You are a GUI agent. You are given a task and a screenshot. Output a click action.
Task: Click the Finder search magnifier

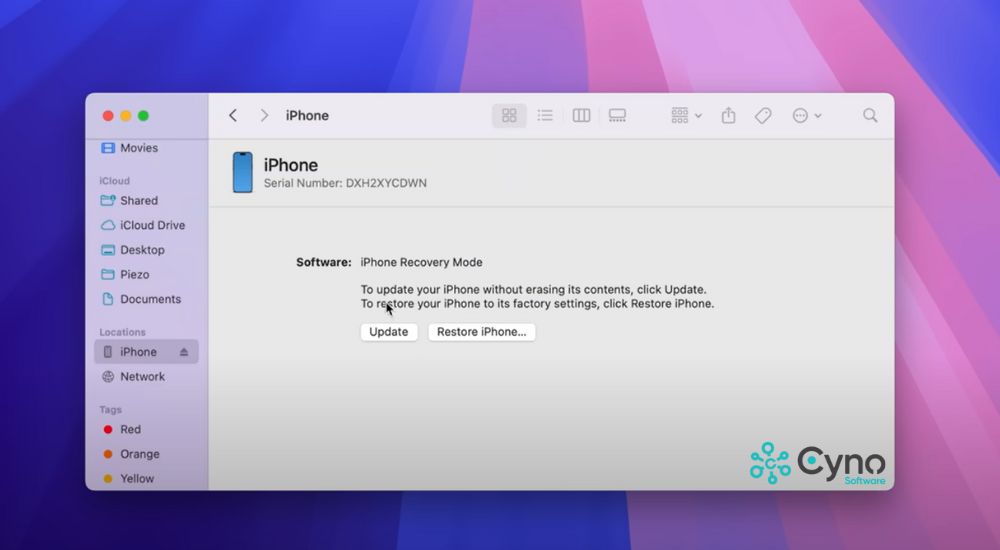870,115
